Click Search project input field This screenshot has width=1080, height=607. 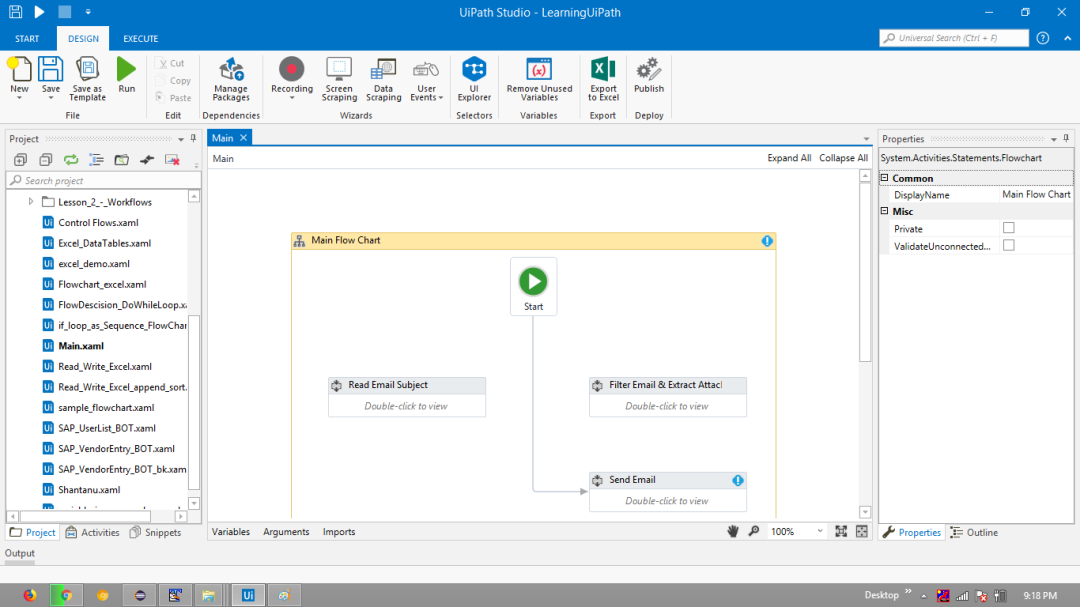(104, 181)
